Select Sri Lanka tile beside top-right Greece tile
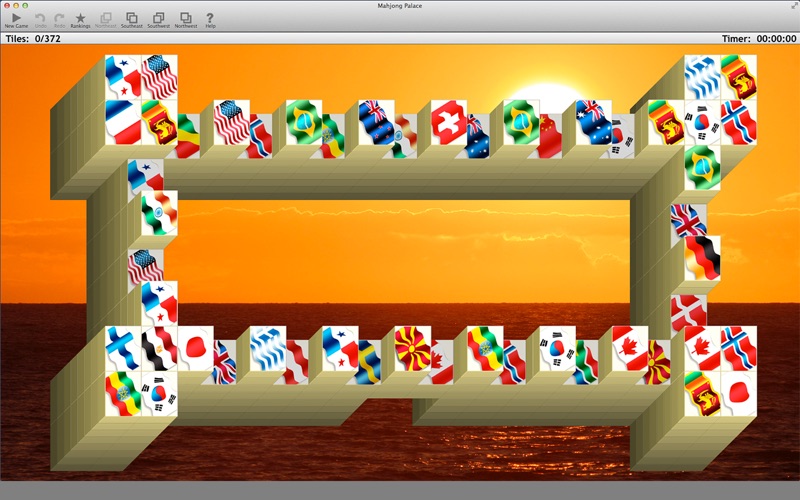Viewport: 800px width, 500px height. pyautogui.click(x=739, y=78)
